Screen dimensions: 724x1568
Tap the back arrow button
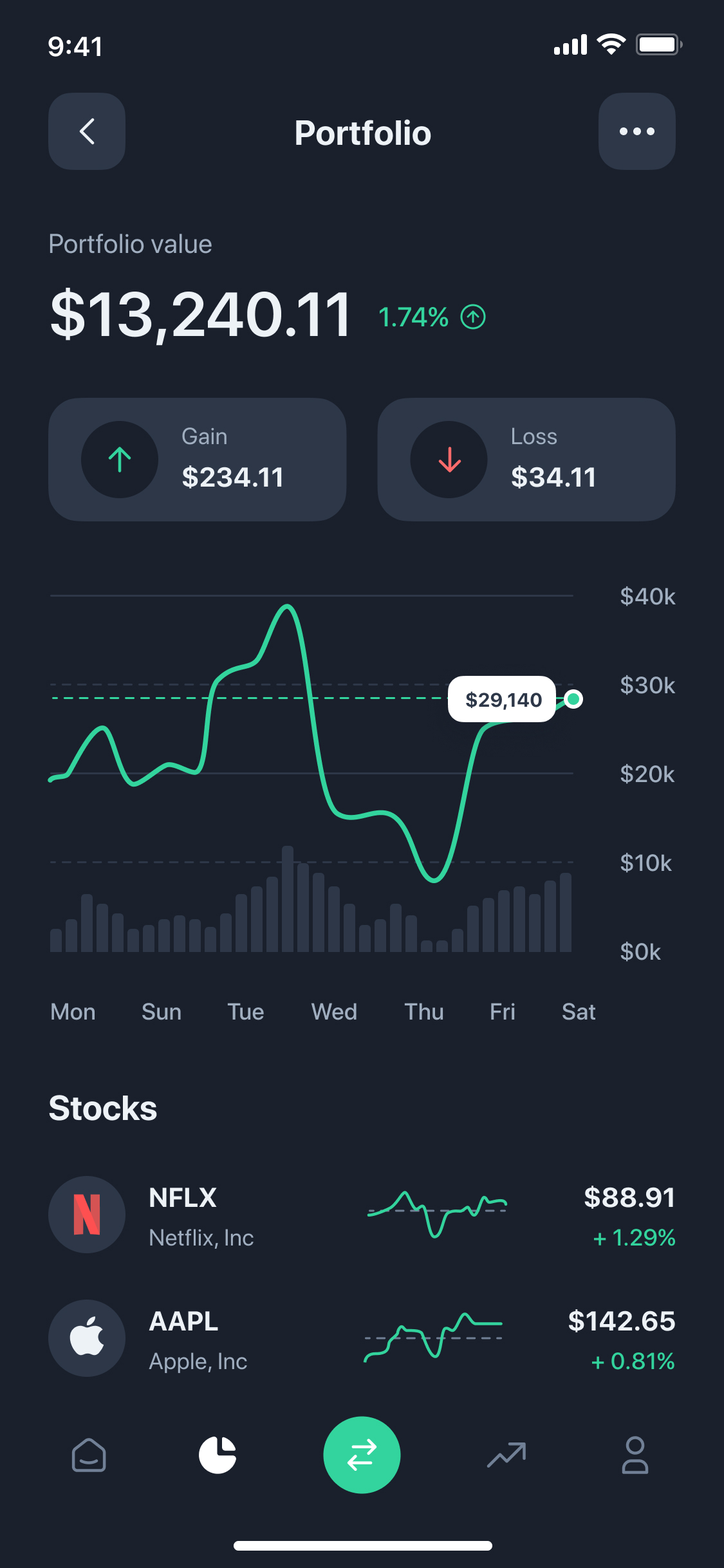point(87,131)
